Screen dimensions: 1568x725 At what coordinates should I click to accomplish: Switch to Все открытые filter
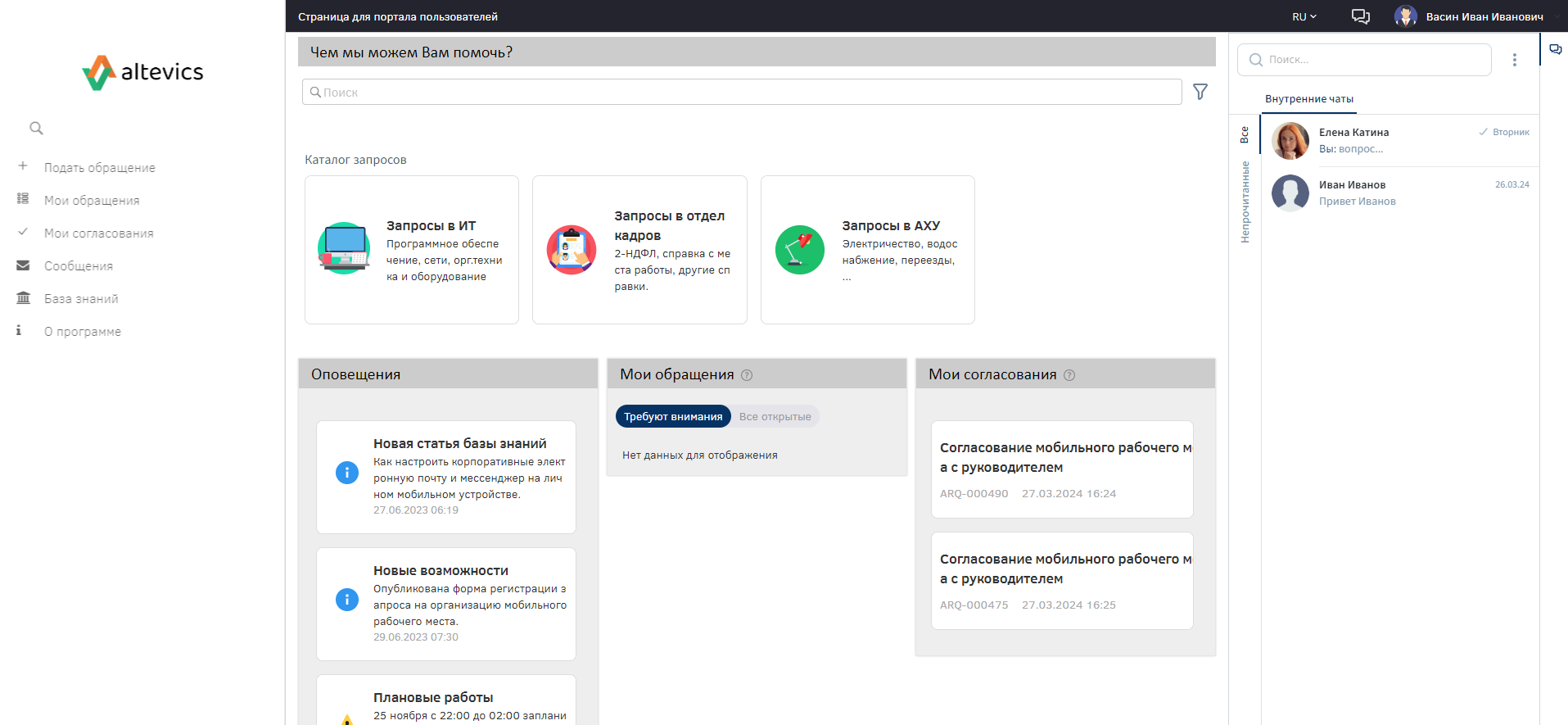[x=775, y=416]
